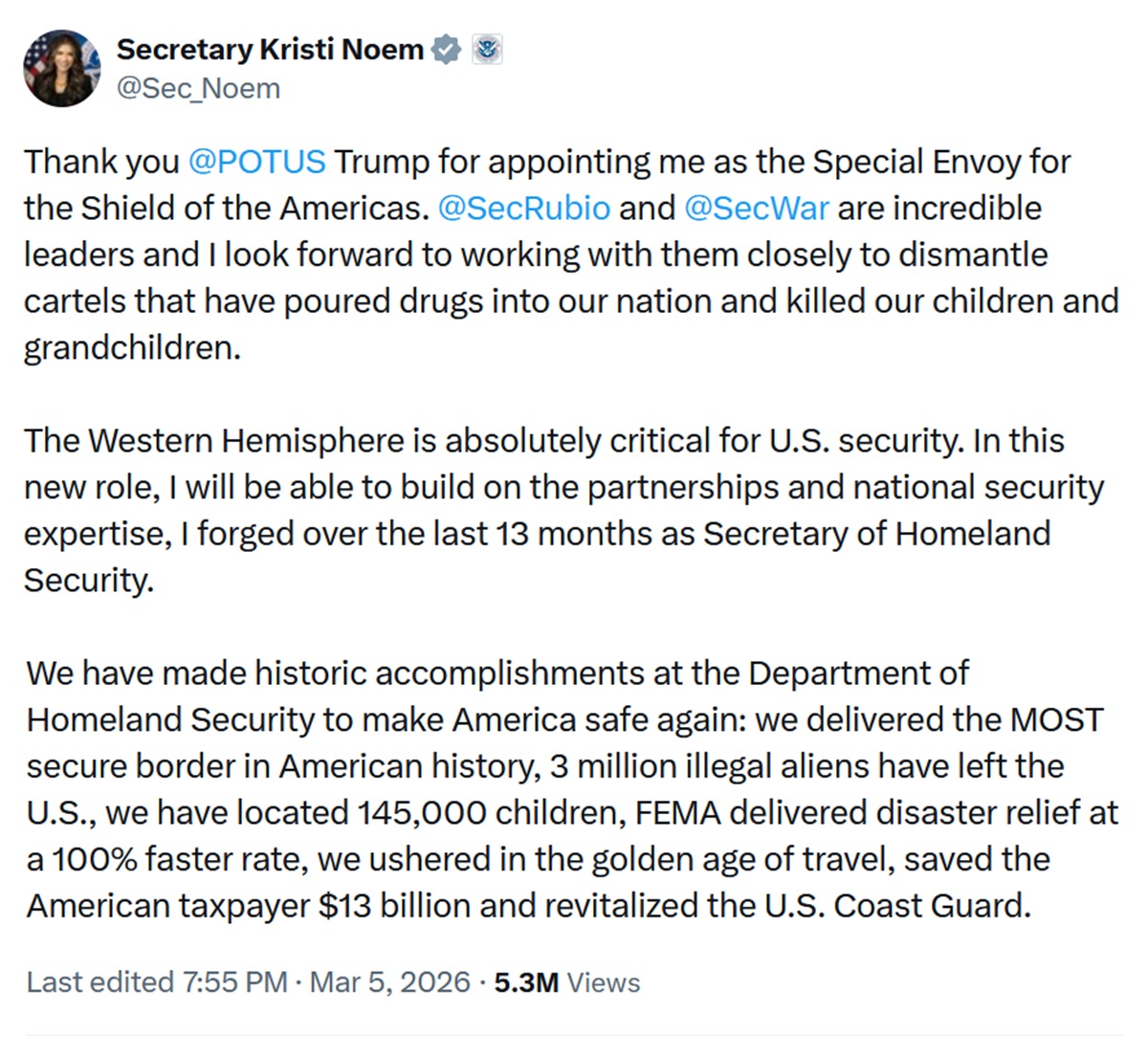Image resolution: width=1148 pixels, height=1058 pixels.
Task: Open the @Sec_Noem handle
Action: click(x=197, y=89)
